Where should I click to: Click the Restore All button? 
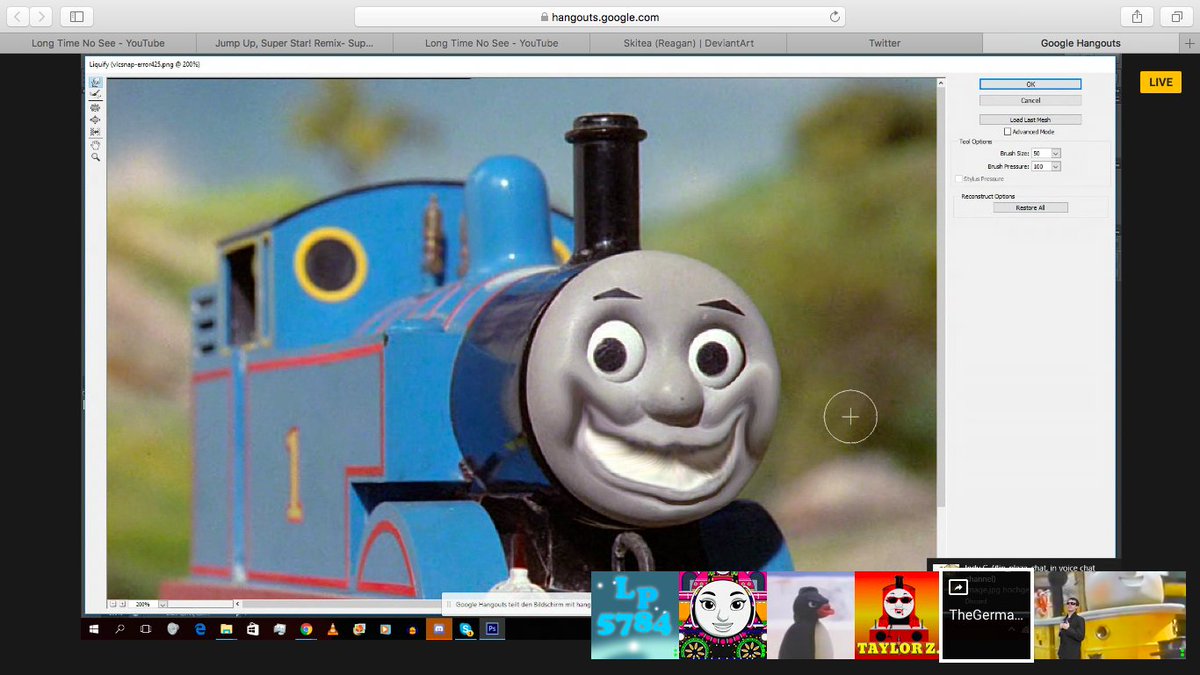coord(1030,207)
